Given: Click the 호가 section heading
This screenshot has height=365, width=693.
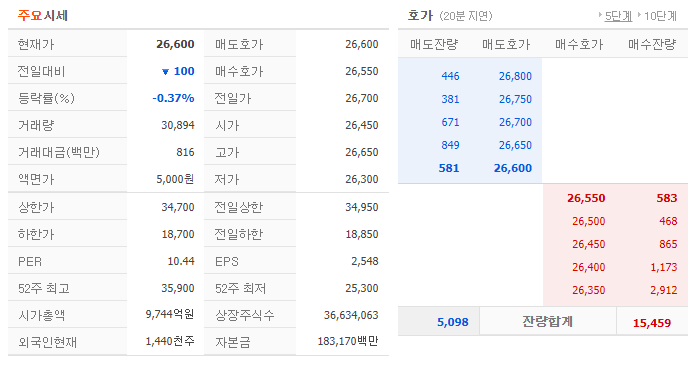Looking at the screenshot, I should [420, 16].
